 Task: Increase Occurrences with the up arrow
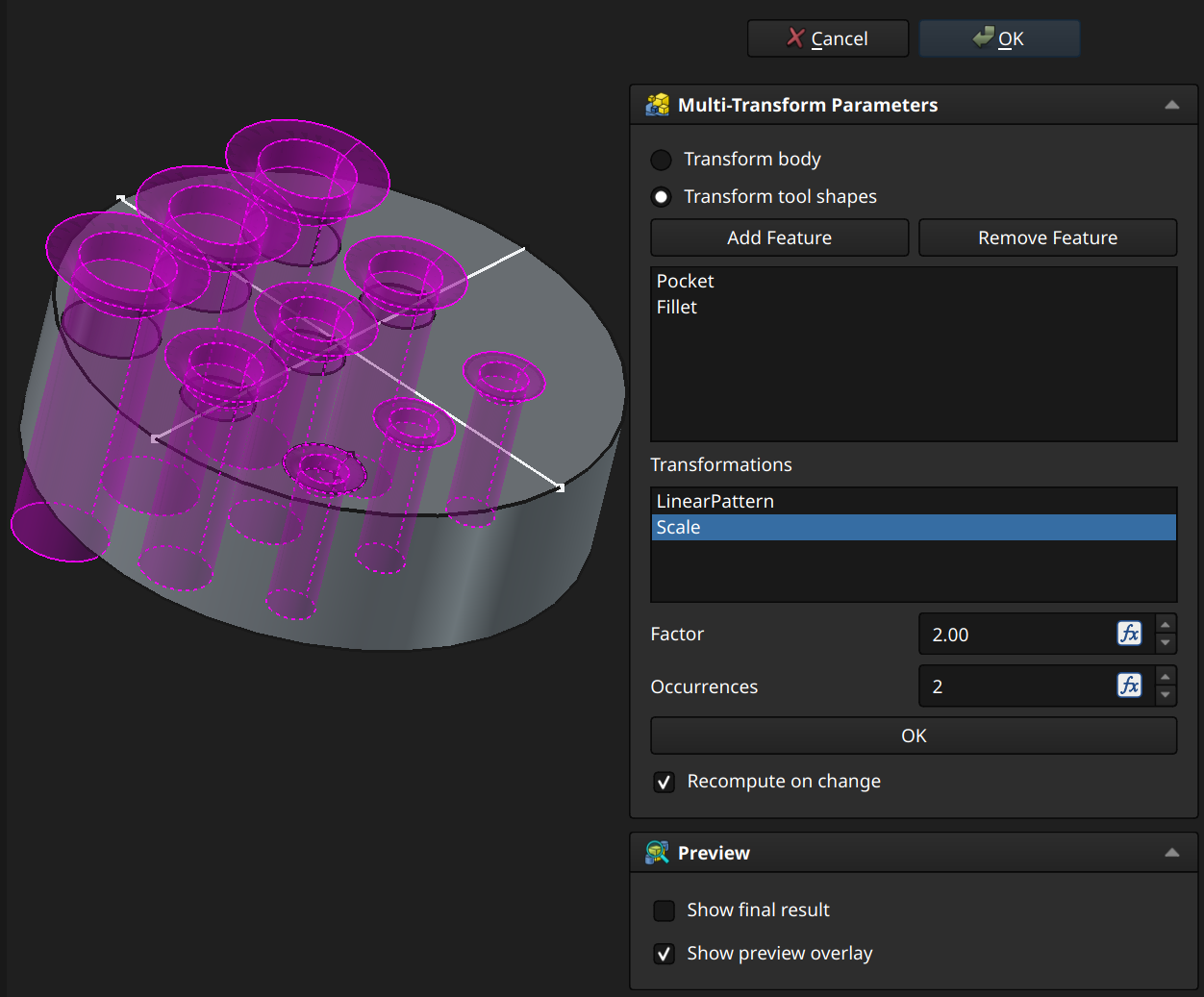1166,676
